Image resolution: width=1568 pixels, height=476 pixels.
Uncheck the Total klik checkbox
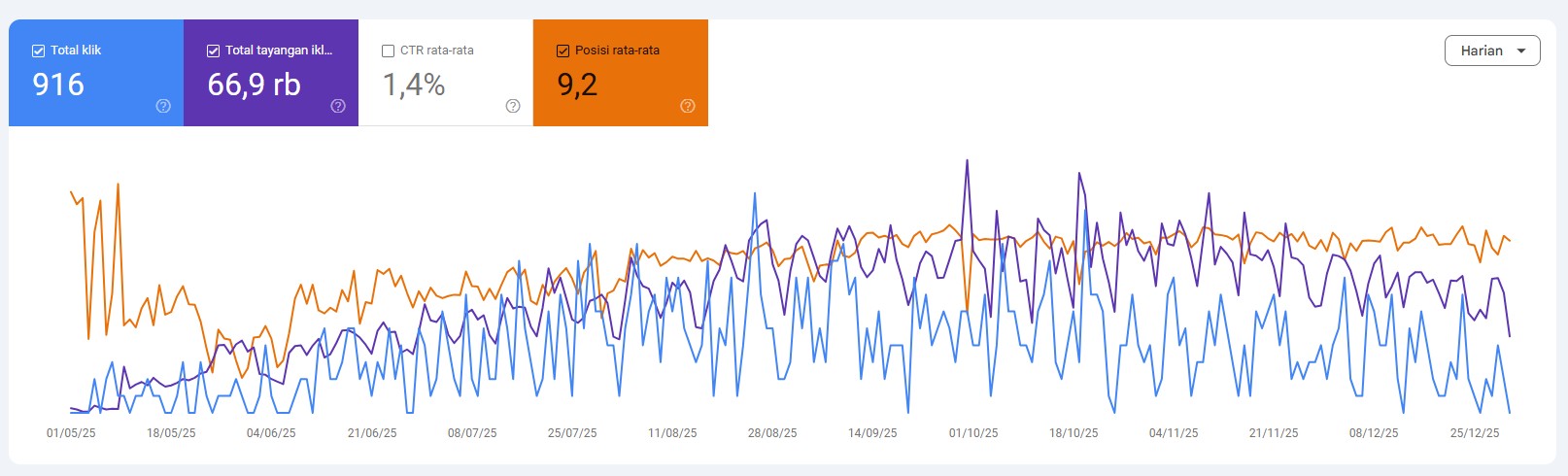(39, 51)
